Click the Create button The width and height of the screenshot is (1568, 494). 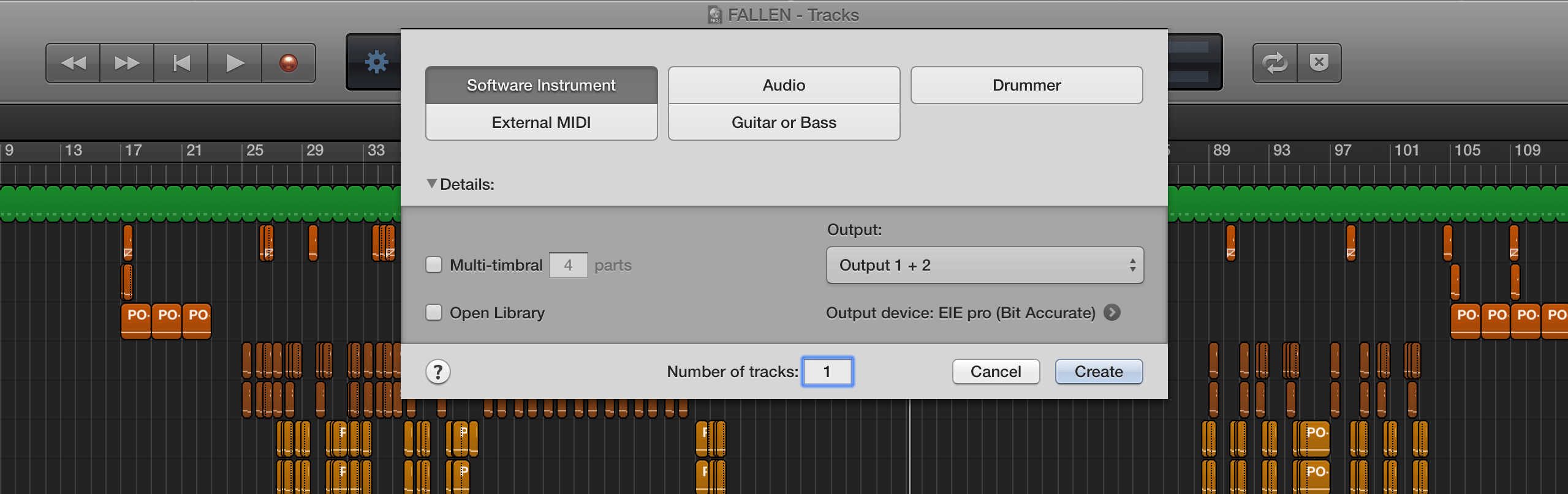[1098, 371]
